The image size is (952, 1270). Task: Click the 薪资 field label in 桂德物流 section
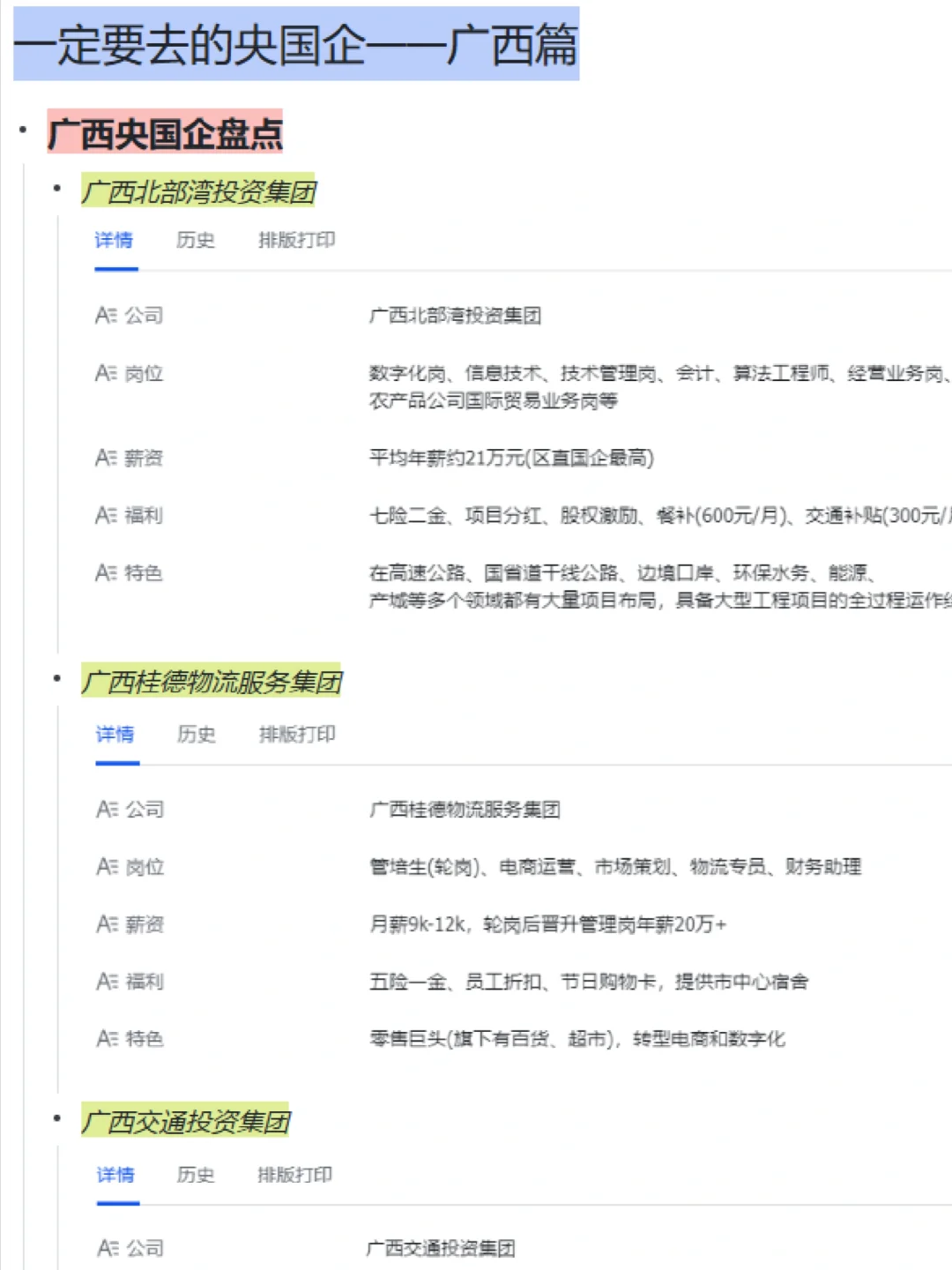click(x=145, y=924)
